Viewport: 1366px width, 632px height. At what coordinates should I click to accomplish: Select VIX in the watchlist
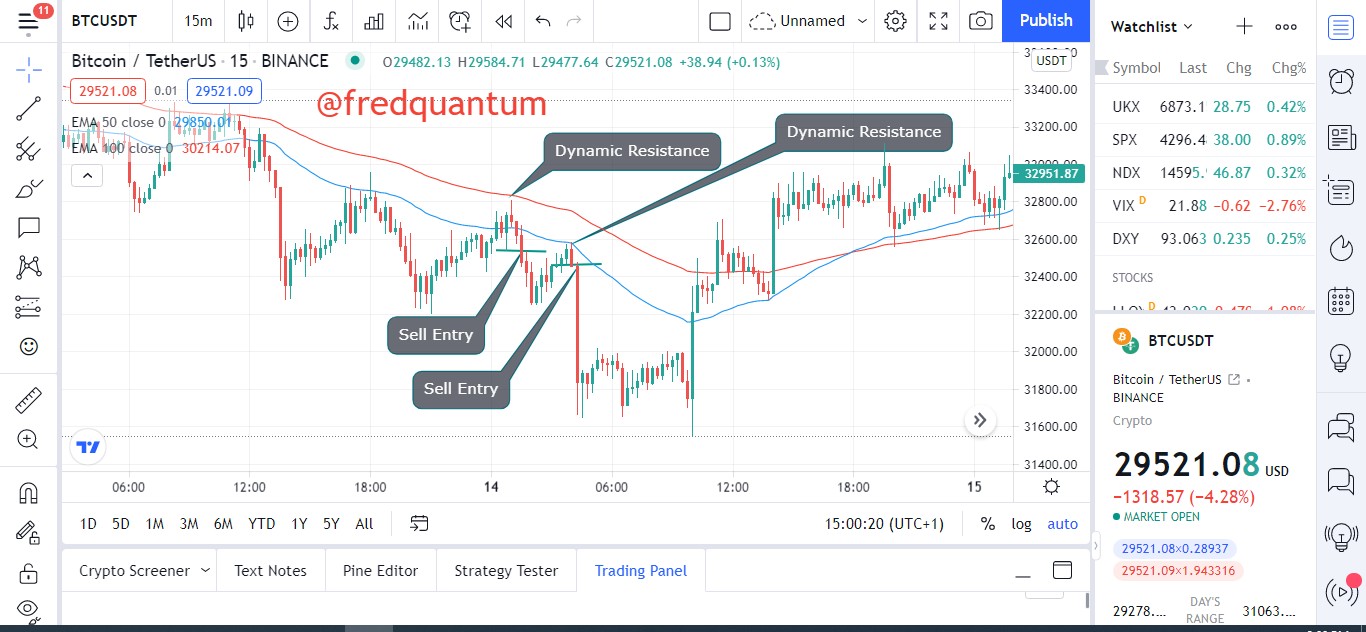[x=1206, y=205]
